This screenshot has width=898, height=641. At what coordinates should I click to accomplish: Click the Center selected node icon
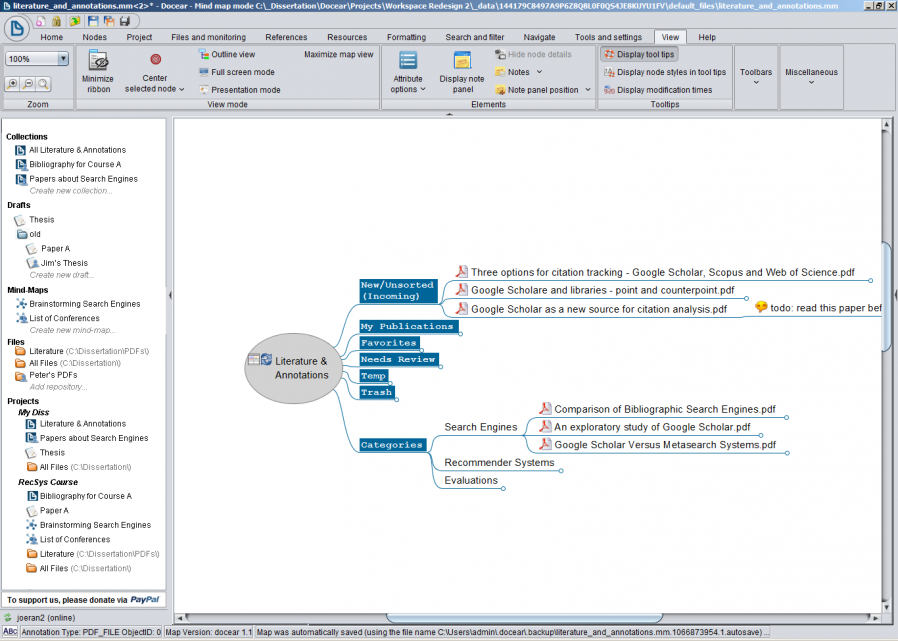pyautogui.click(x=155, y=59)
